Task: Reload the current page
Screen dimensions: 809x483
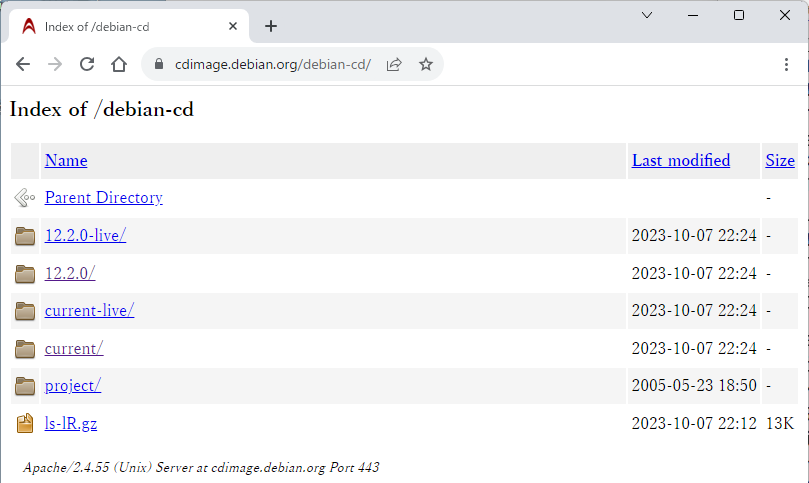Action: coord(87,65)
